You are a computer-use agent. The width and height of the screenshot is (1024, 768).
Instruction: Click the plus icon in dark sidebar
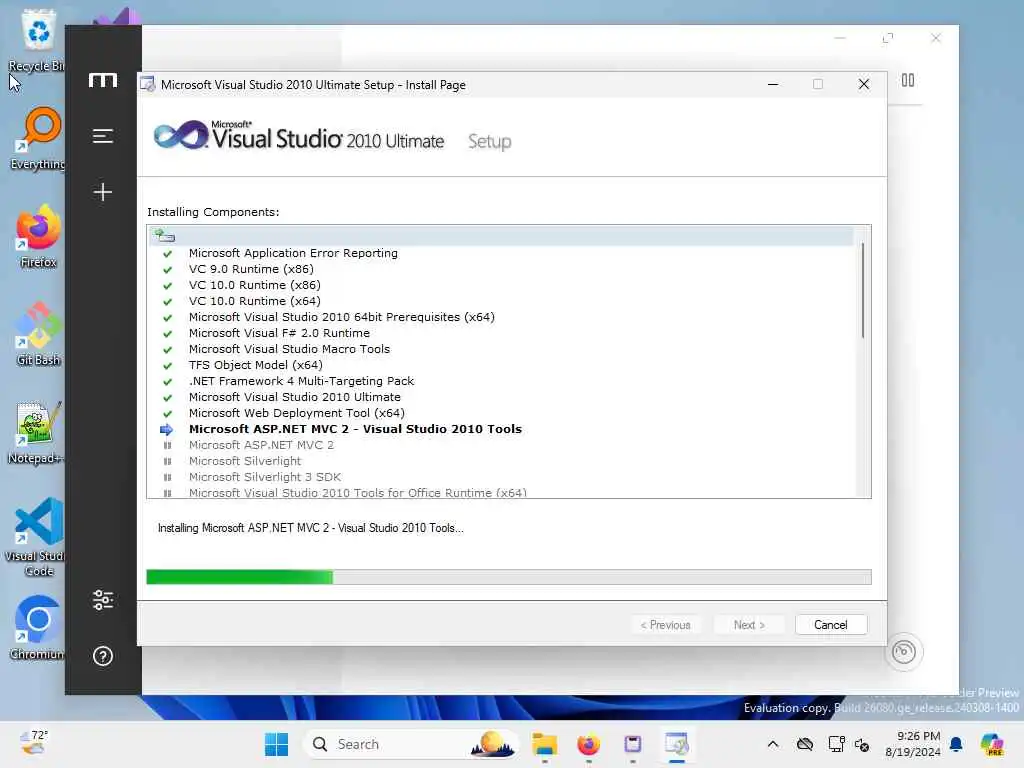[x=103, y=192]
